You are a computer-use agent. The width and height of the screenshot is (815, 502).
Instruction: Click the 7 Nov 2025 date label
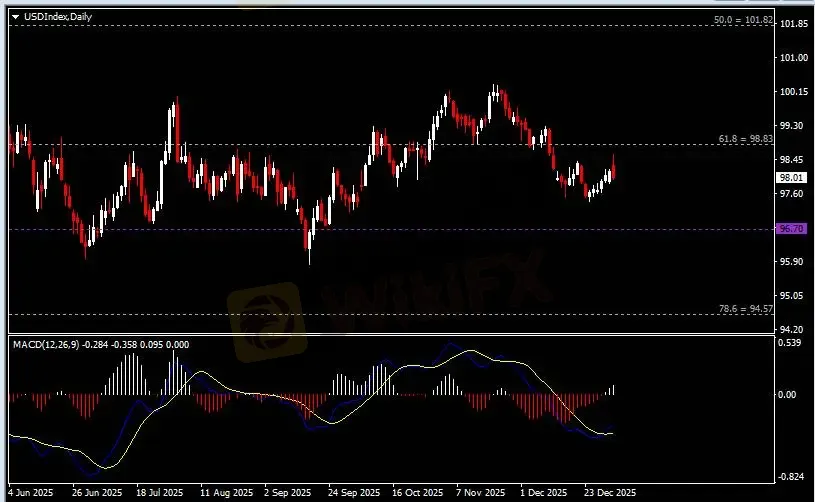coord(481,493)
